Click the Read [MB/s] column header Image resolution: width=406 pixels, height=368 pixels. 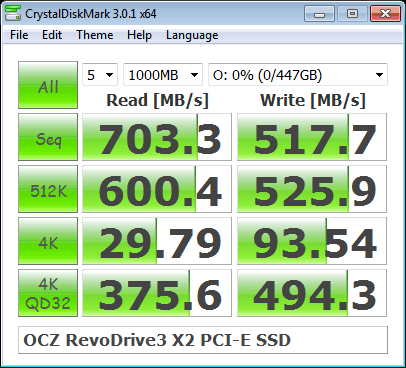[157, 100]
